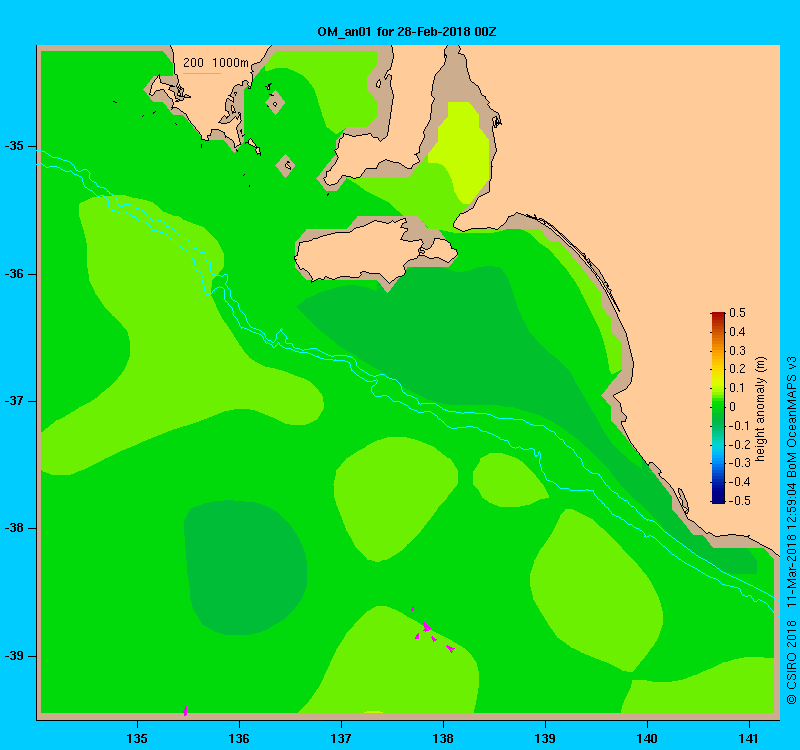Click the 0 value on color scale
This screenshot has width=800, height=750.
(733, 407)
